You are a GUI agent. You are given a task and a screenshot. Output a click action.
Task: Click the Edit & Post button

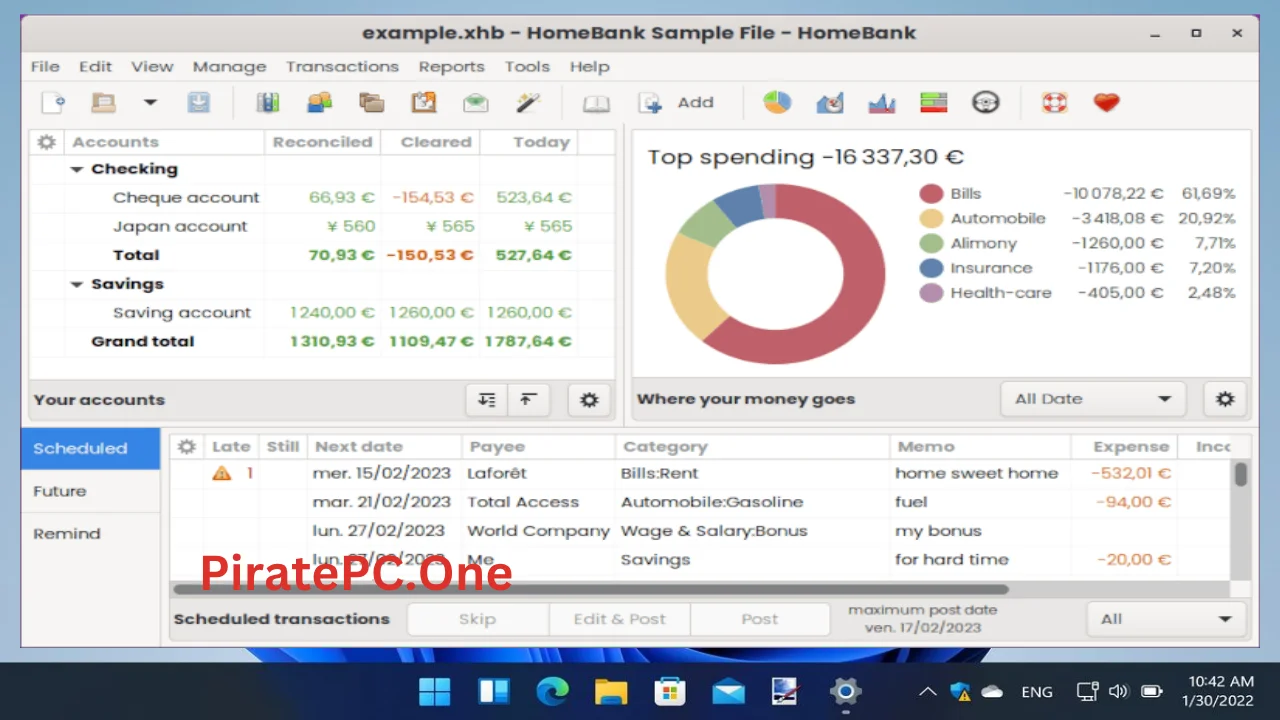(619, 619)
